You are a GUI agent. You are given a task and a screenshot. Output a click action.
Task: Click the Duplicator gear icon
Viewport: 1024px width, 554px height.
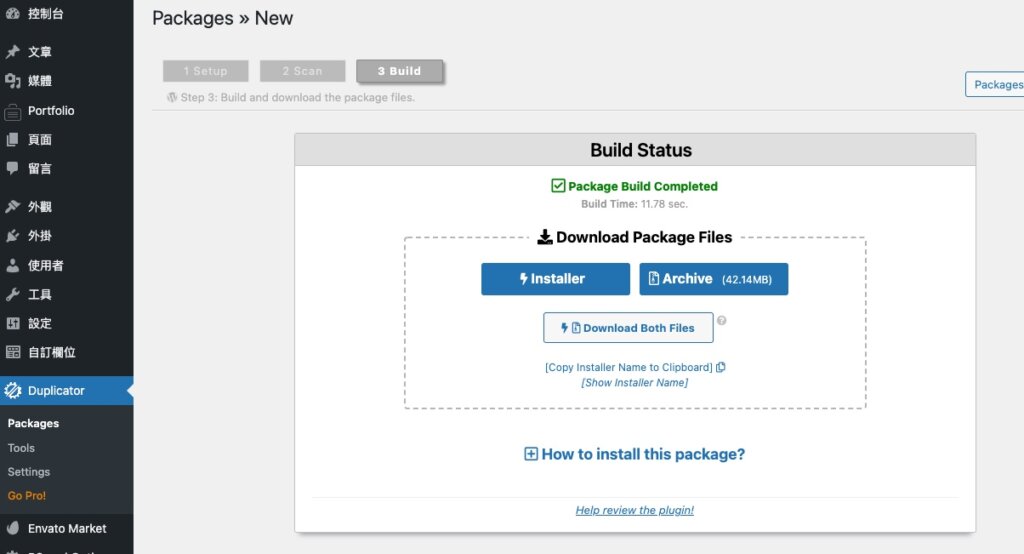pos(13,391)
